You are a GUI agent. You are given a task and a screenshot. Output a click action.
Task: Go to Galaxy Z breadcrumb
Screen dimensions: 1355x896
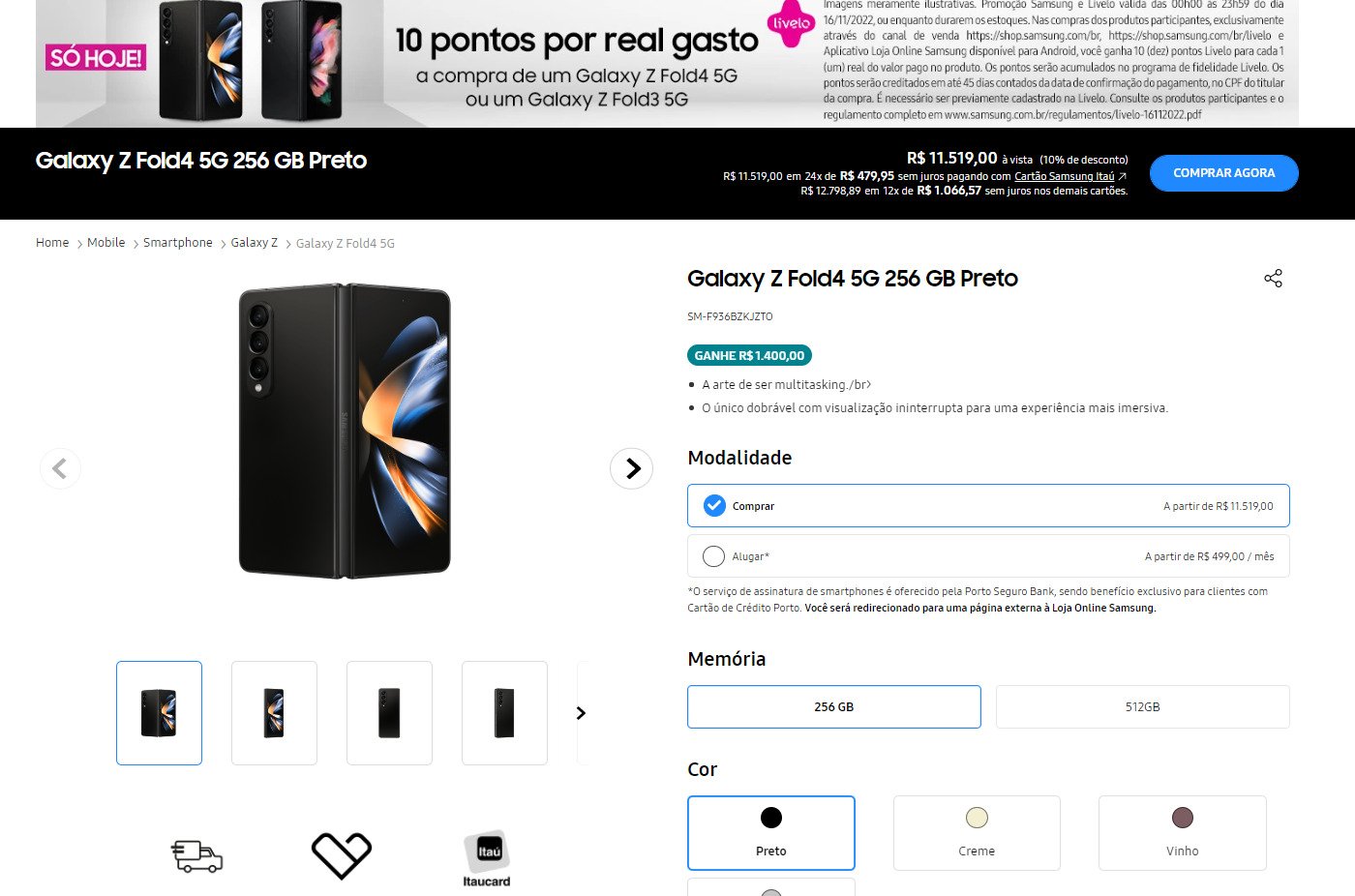pyautogui.click(x=255, y=243)
